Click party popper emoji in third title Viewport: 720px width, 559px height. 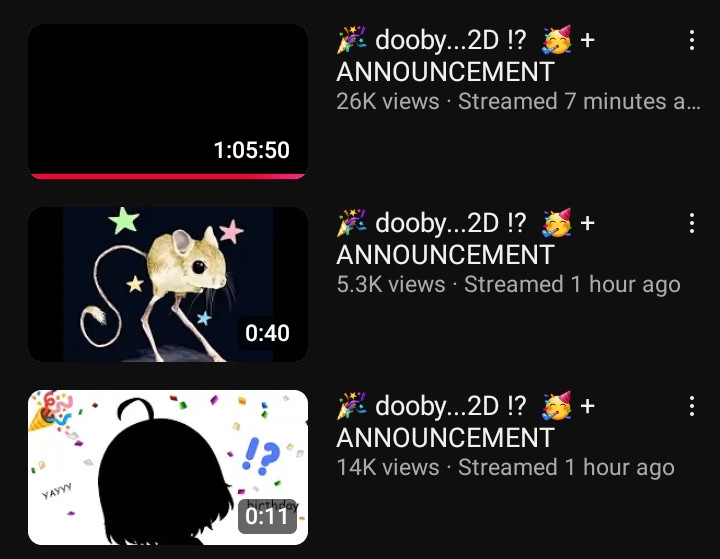pos(352,406)
